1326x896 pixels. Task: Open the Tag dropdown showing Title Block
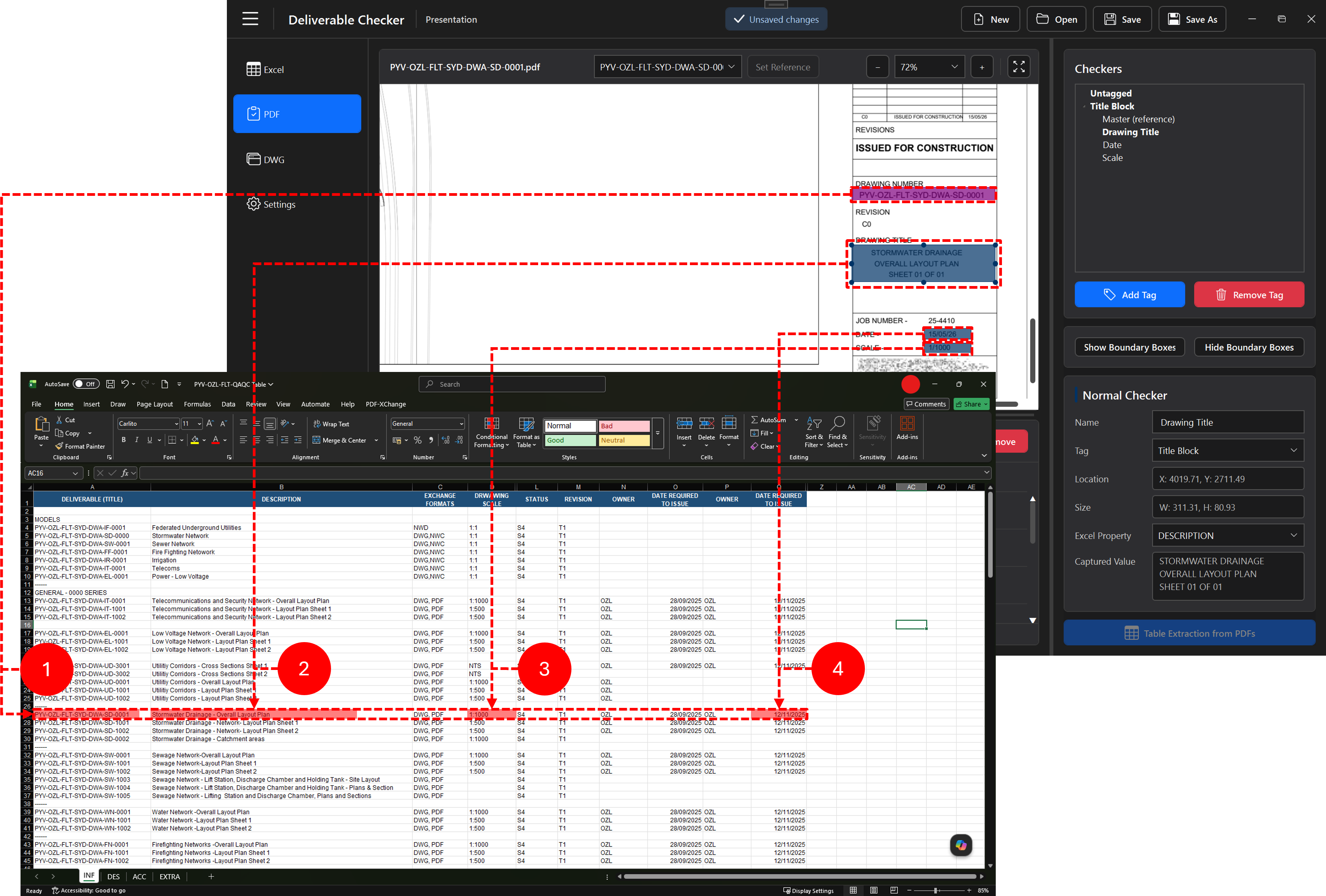(x=1228, y=451)
